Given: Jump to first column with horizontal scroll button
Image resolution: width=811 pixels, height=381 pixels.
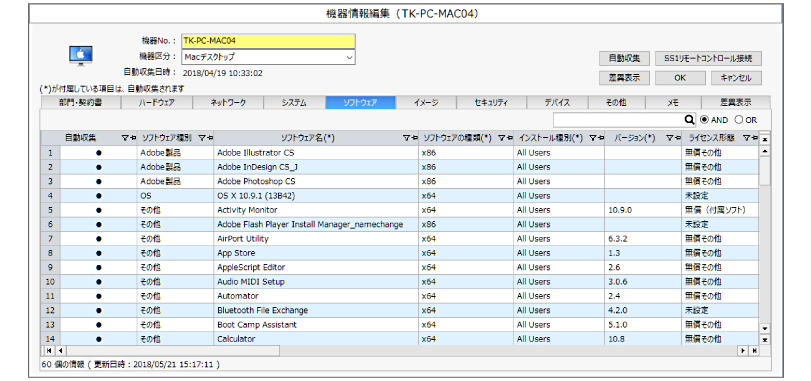Looking at the screenshot, I should pyautogui.click(x=48, y=350).
